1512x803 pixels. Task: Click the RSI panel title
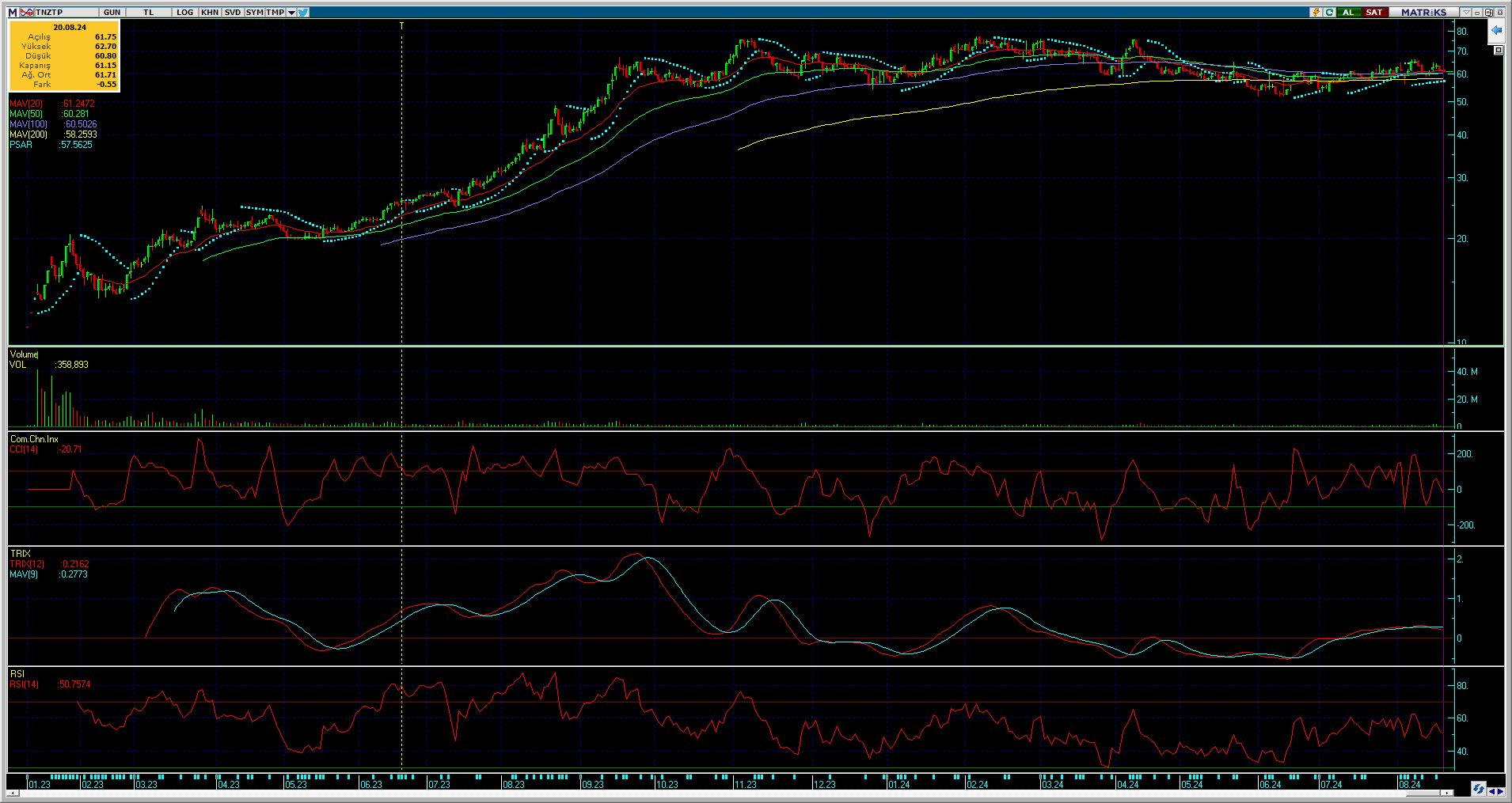(x=17, y=674)
